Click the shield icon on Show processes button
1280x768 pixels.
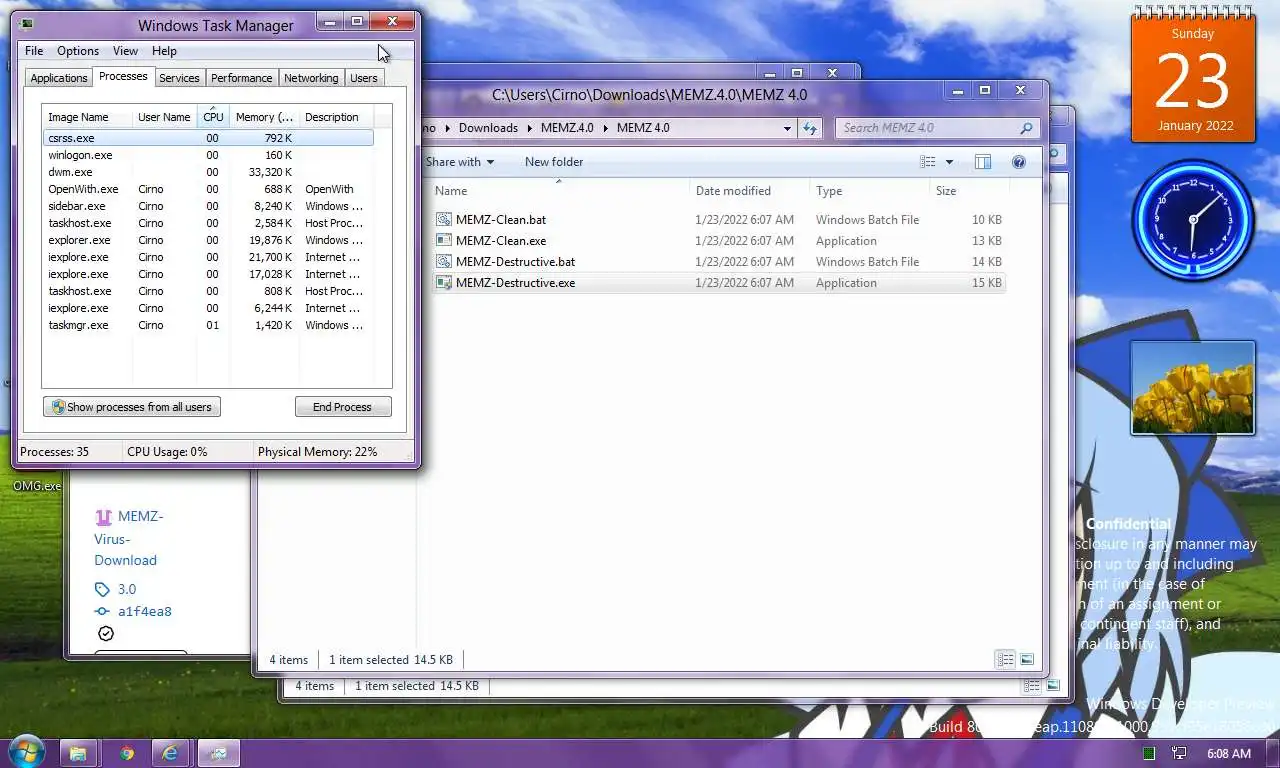pyautogui.click(x=58, y=407)
